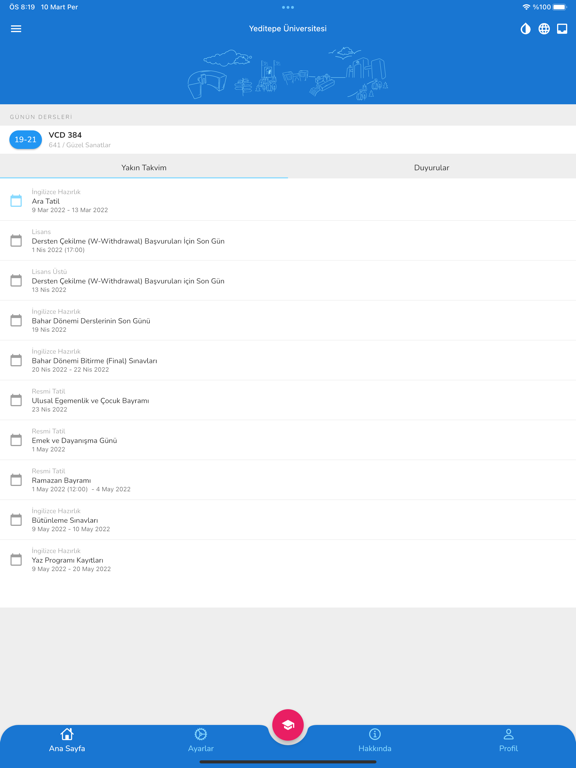Toggle the contrast theme icon
The width and height of the screenshot is (576, 768).
click(526, 29)
